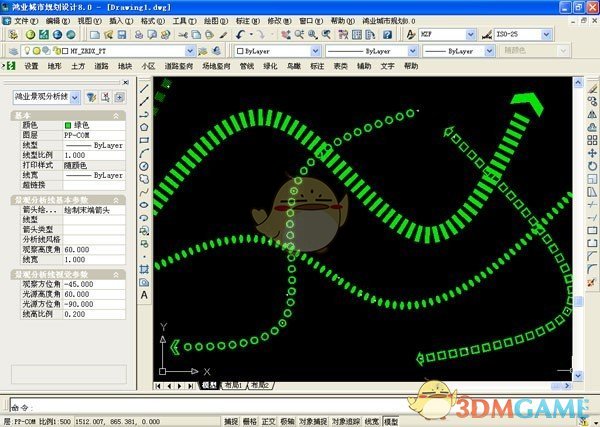This screenshot has width=600, height=427.
Task: Copy selected objects to clipboard
Action: point(196,35)
